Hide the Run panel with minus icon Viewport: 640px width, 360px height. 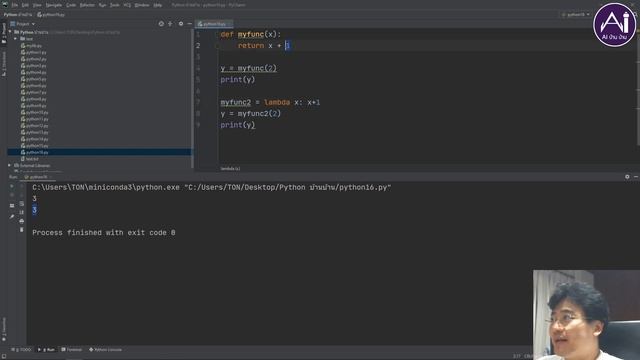636,177
